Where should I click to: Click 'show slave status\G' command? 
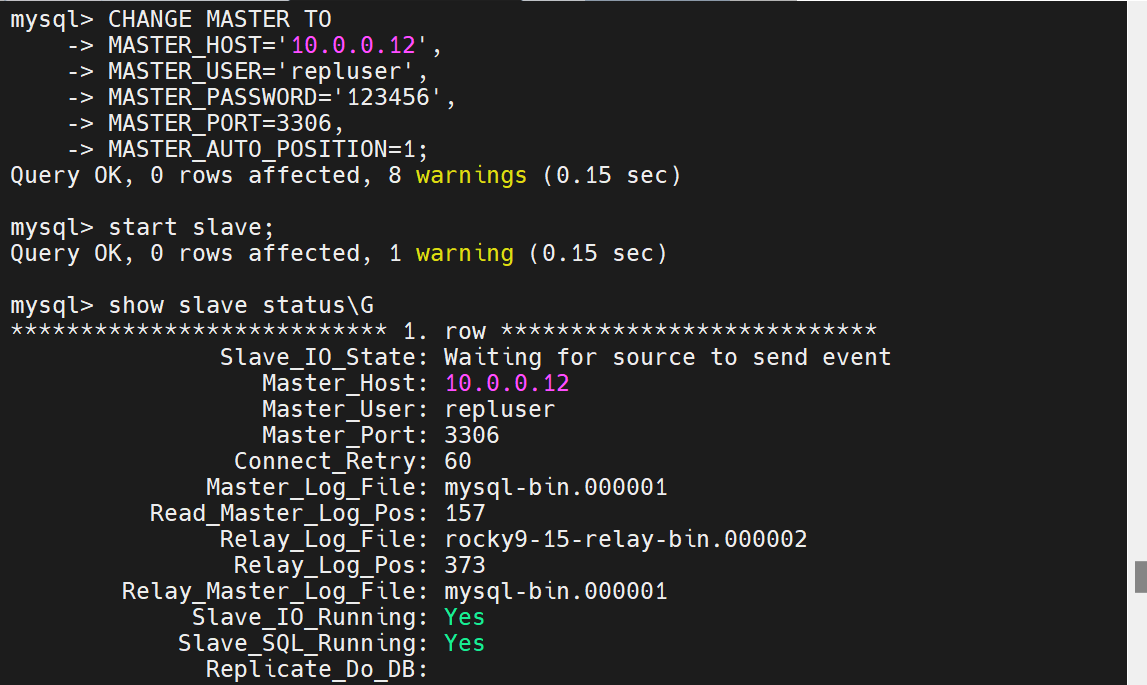(x=241, y=305)
